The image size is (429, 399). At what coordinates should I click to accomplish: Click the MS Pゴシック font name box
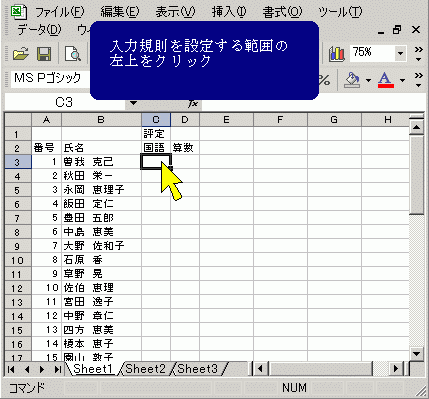[x=50, y=79]
